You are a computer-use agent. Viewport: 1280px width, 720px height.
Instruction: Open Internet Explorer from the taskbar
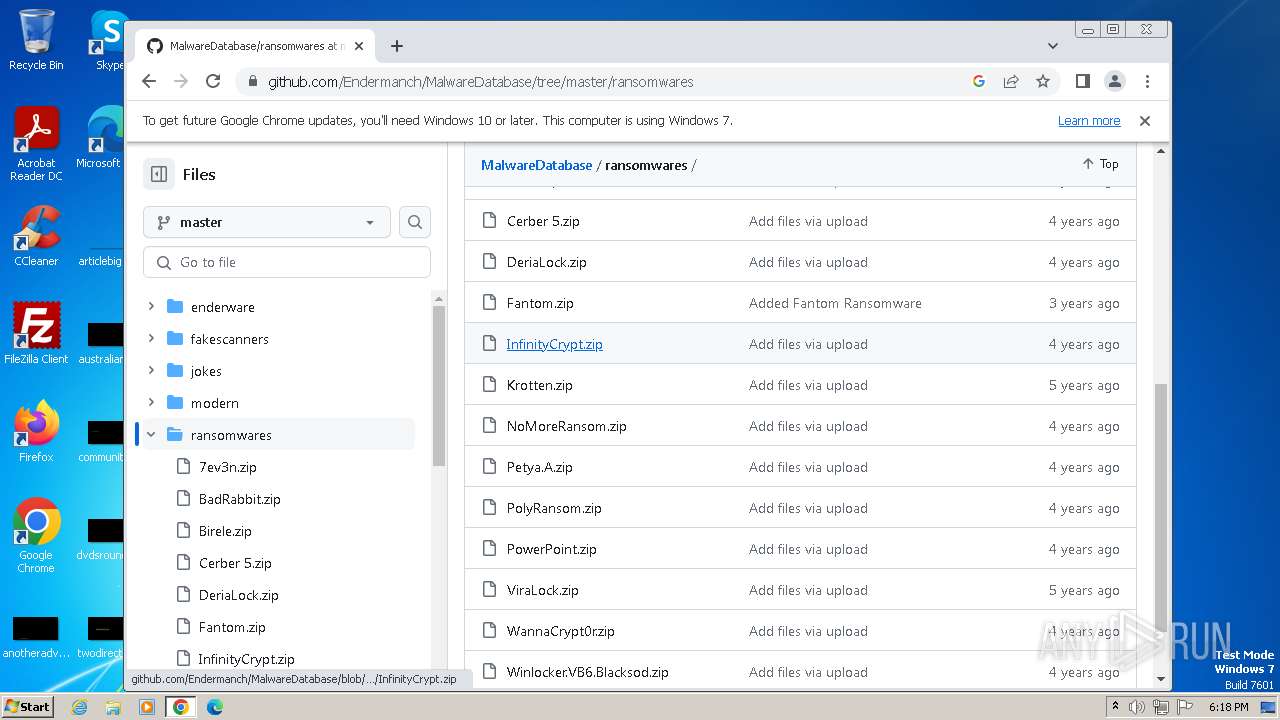[79, 707]
